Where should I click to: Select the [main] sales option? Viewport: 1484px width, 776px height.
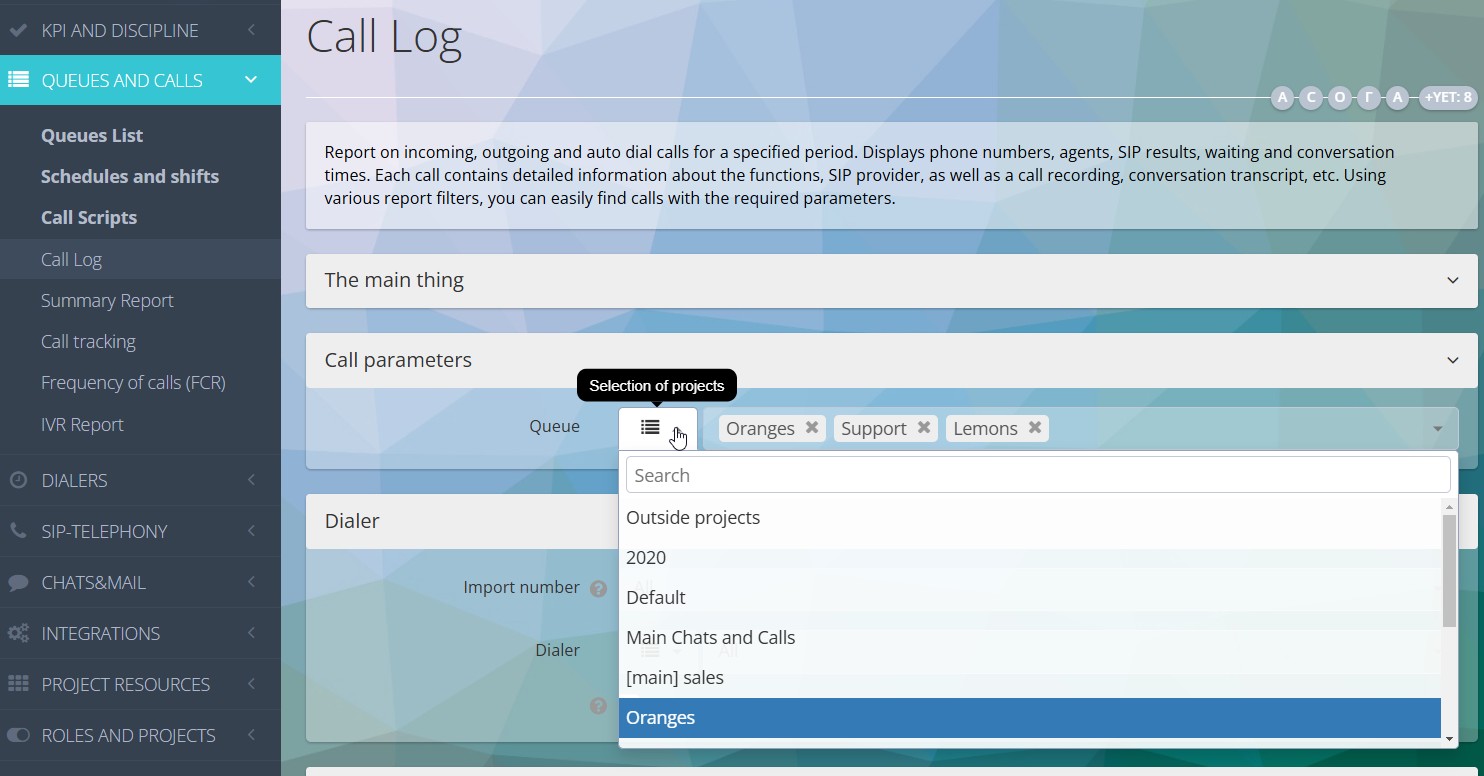click(1030, 677)
